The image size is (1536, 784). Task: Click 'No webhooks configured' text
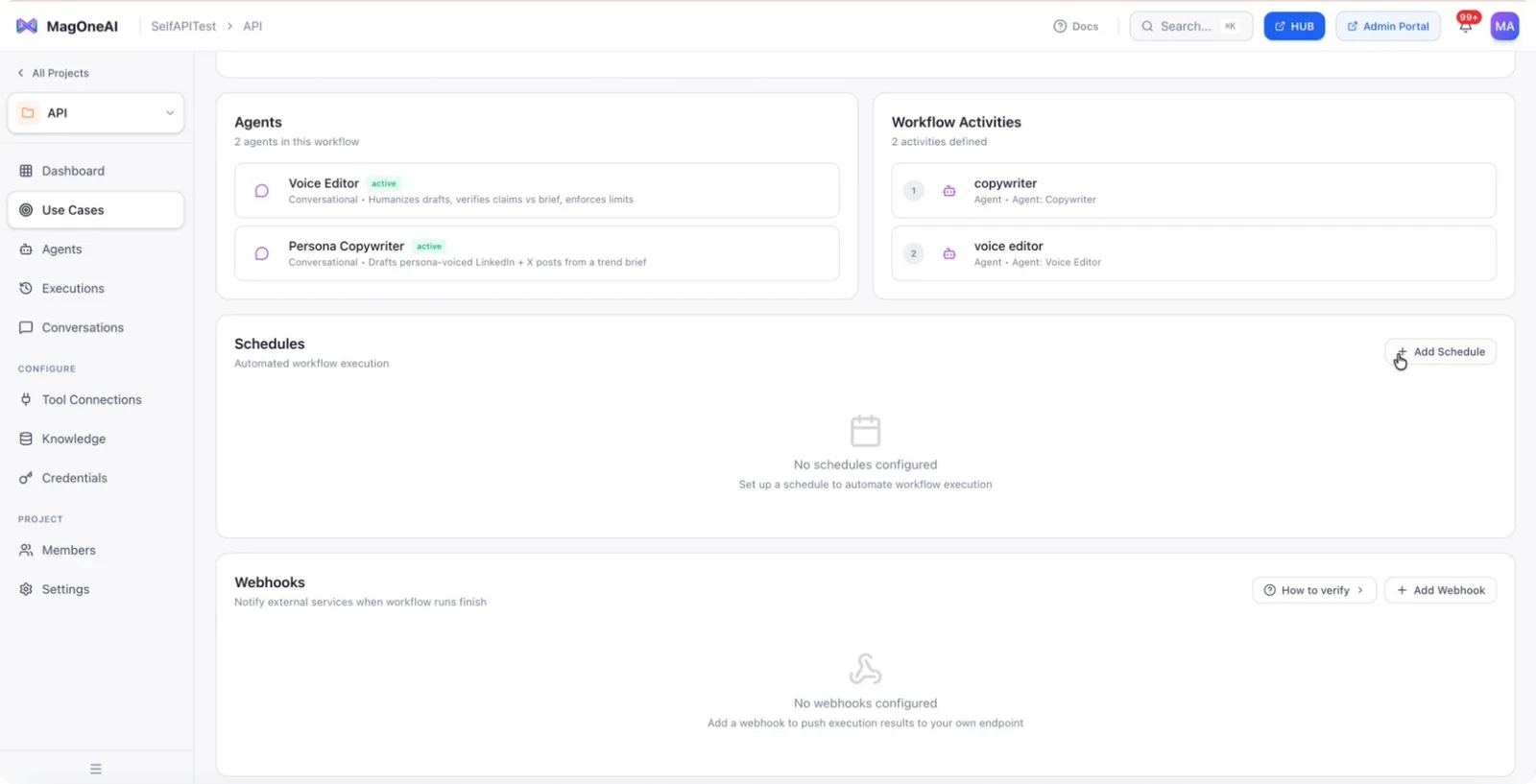tap(865, 703)
